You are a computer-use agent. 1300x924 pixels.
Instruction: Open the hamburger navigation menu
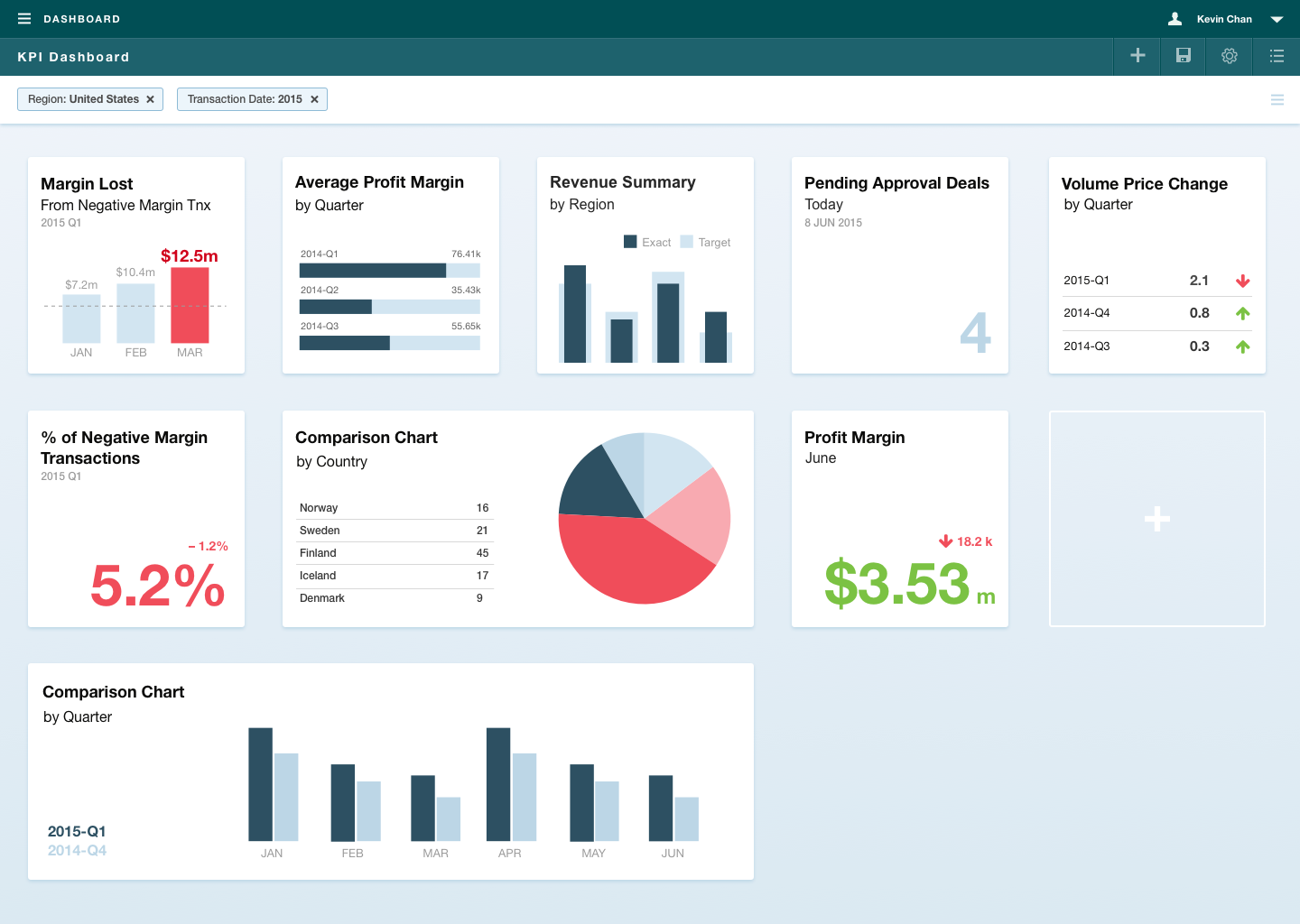point(24,19)
